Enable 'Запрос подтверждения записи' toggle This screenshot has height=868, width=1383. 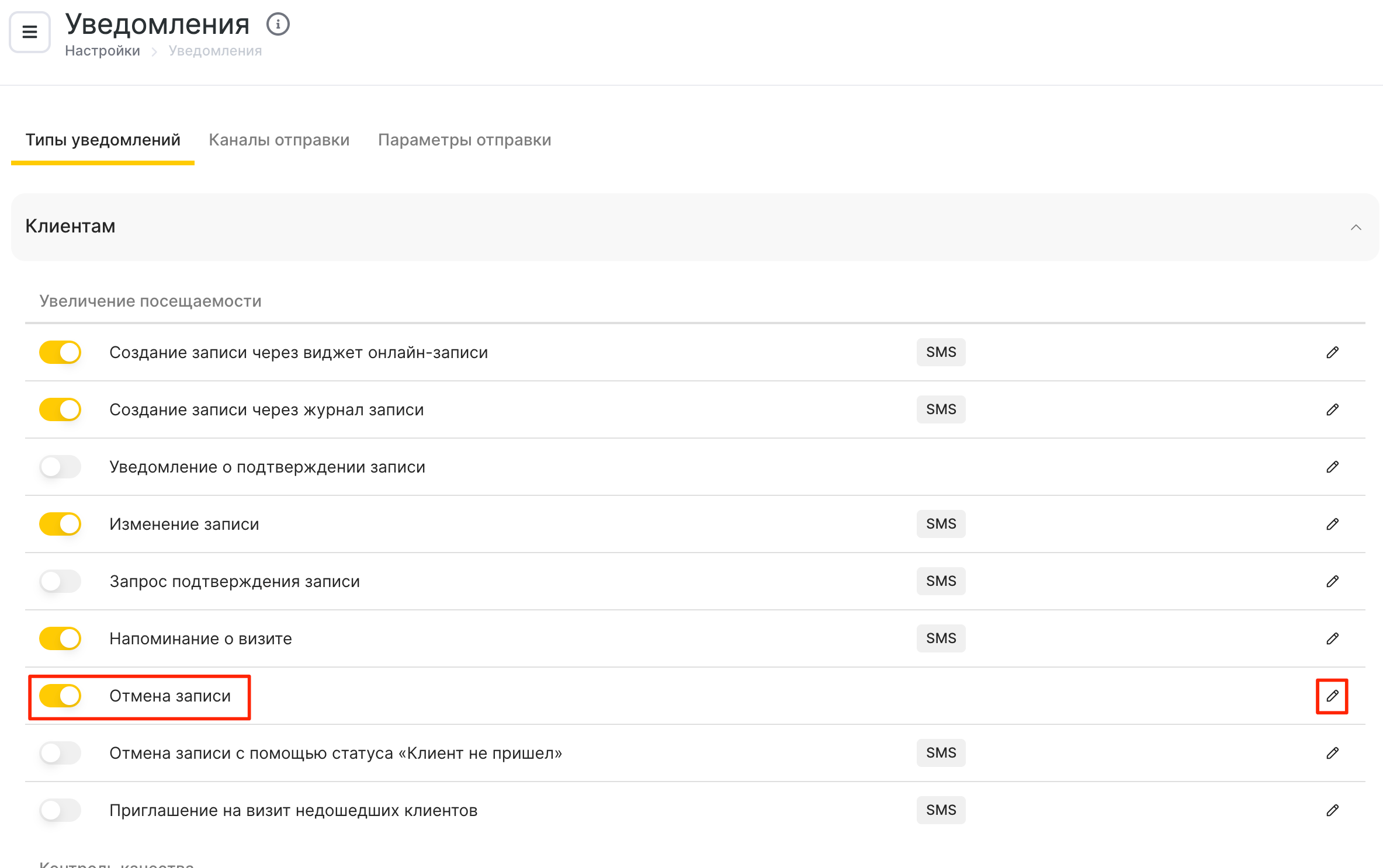[x=60, y=581]
